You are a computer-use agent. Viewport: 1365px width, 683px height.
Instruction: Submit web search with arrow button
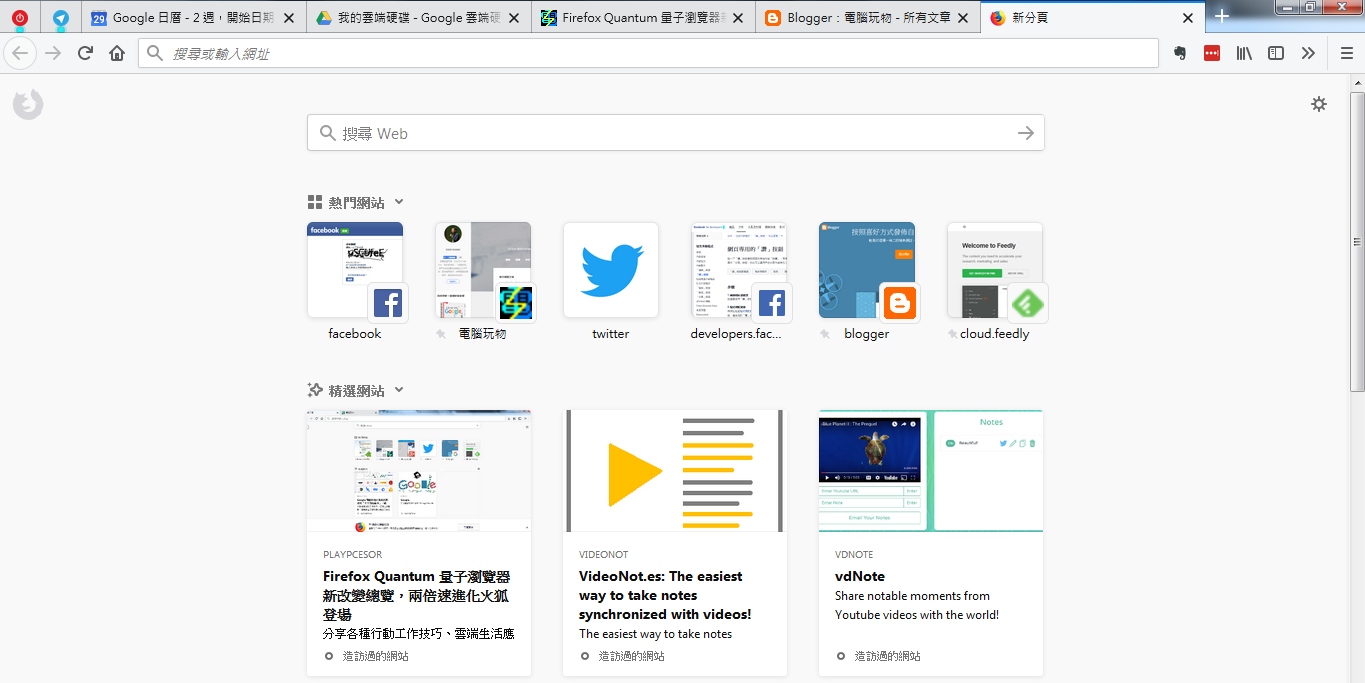(1025, 133)
